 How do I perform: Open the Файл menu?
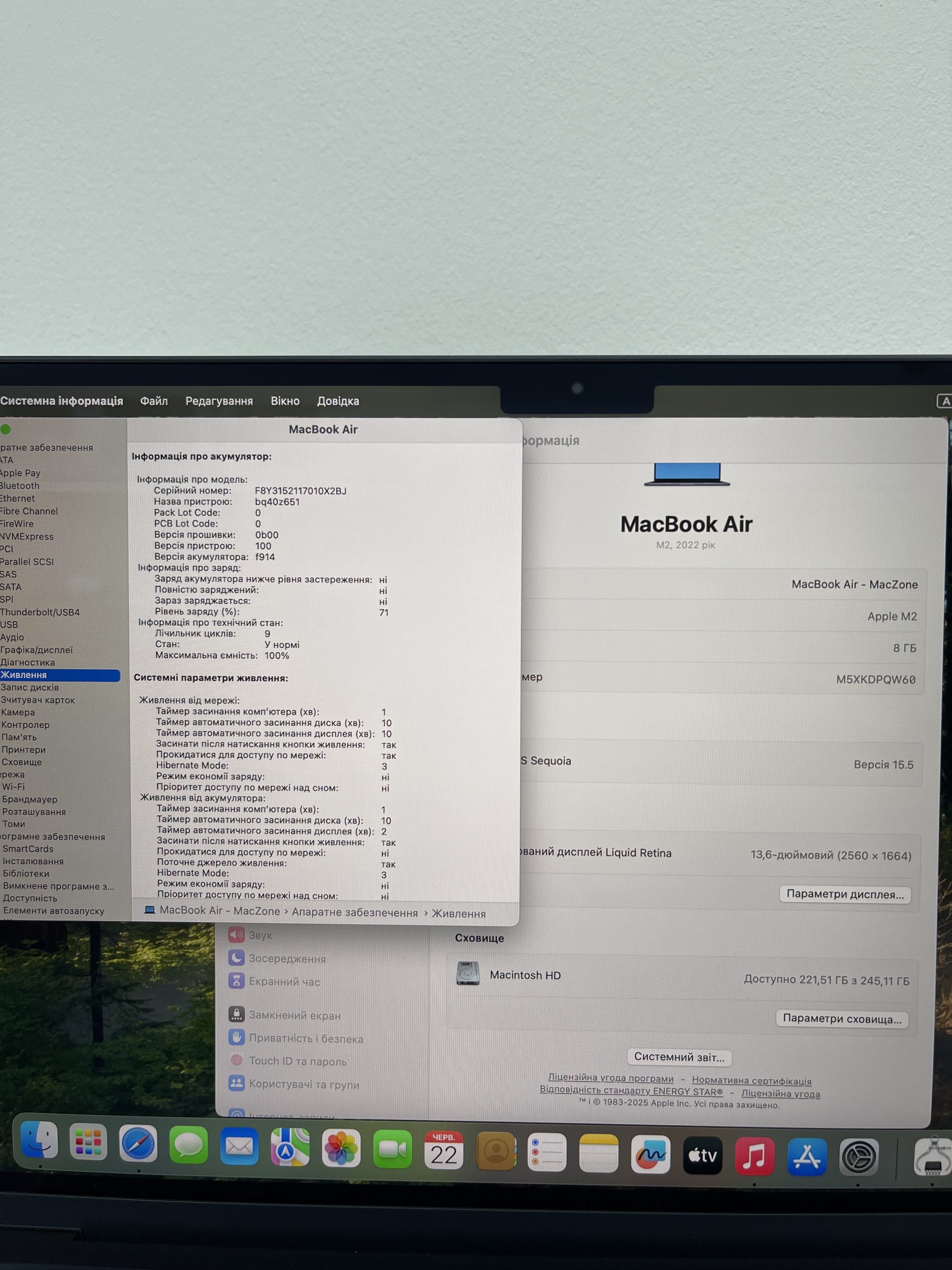154,401
